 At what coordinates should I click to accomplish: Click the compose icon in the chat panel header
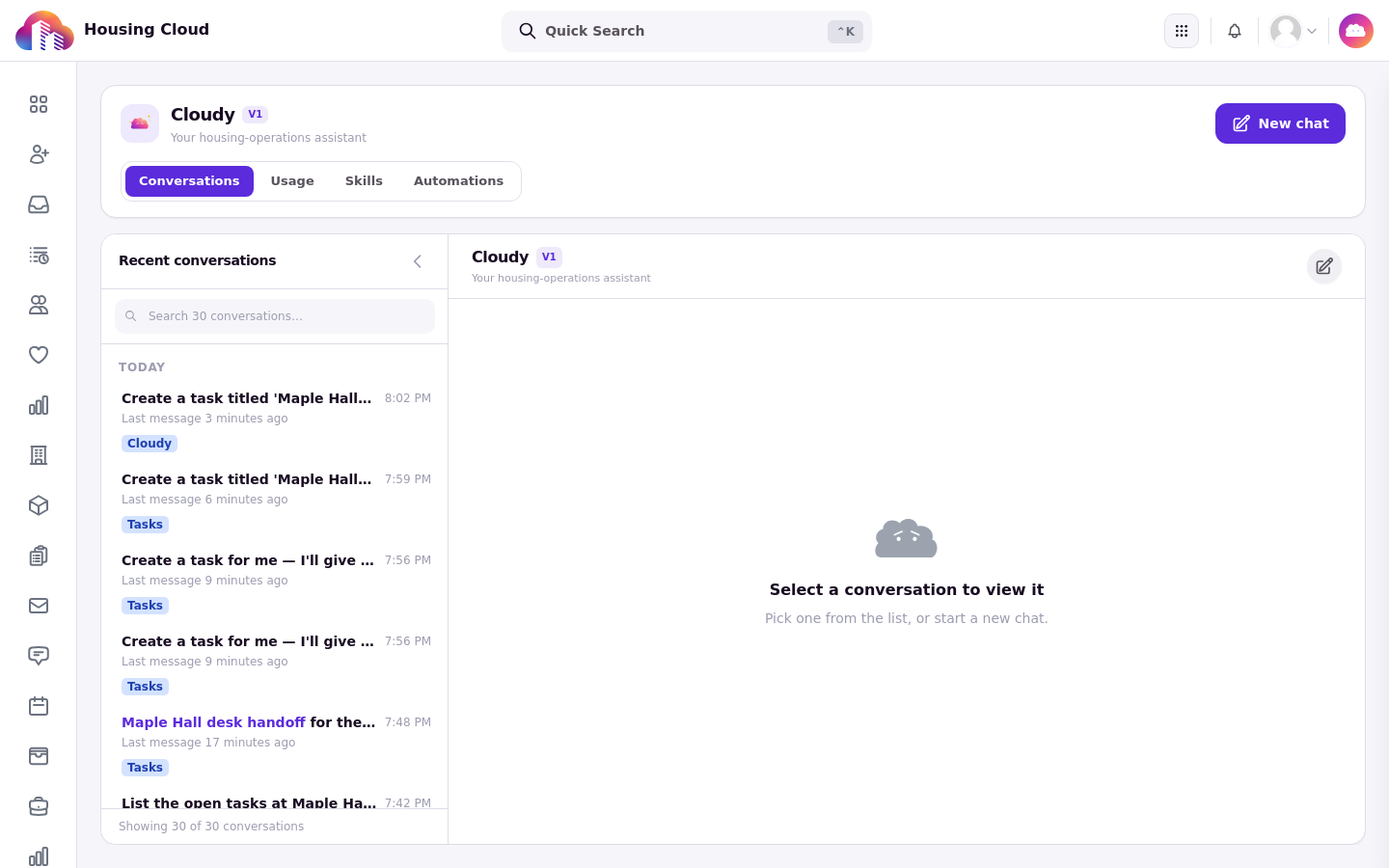point(1324,266)
